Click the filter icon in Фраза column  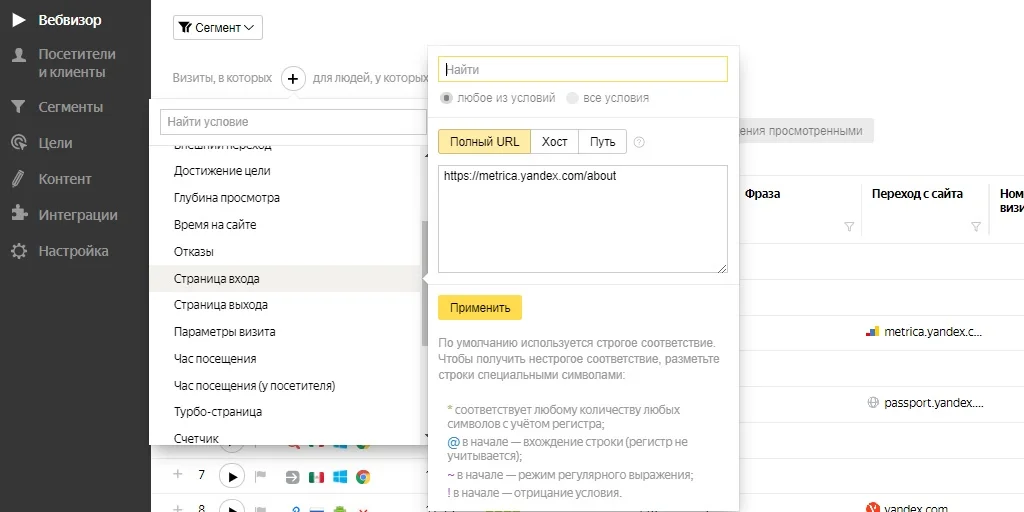point(849,227)
